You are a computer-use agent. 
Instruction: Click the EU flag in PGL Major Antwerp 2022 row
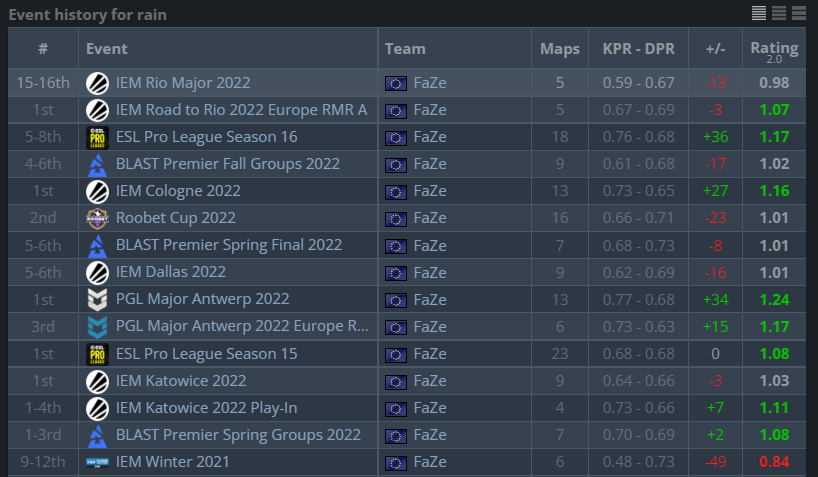pyautogui.click(x=395, y=301)
